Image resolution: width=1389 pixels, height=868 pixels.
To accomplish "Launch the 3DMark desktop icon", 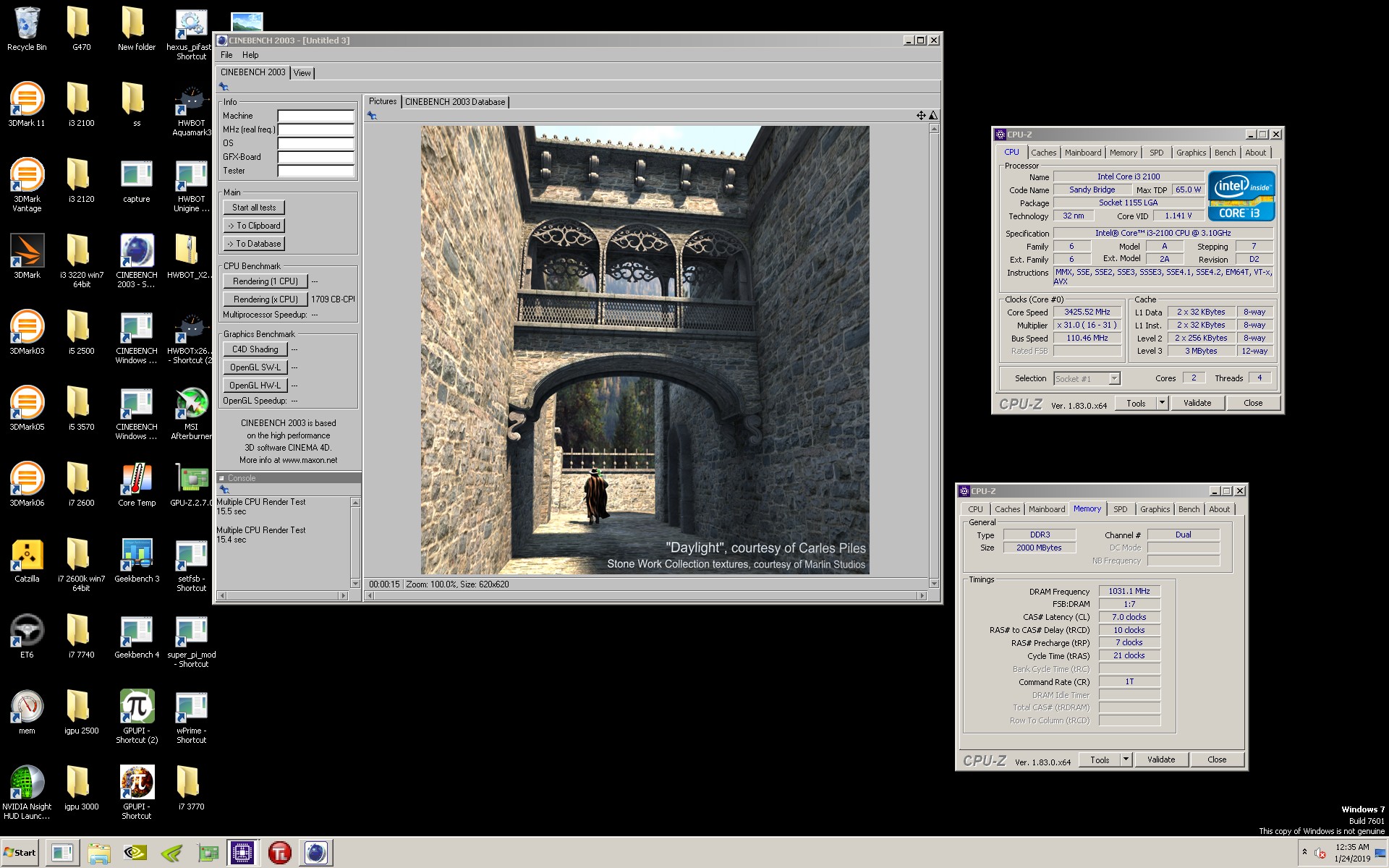I will point(27,257).
